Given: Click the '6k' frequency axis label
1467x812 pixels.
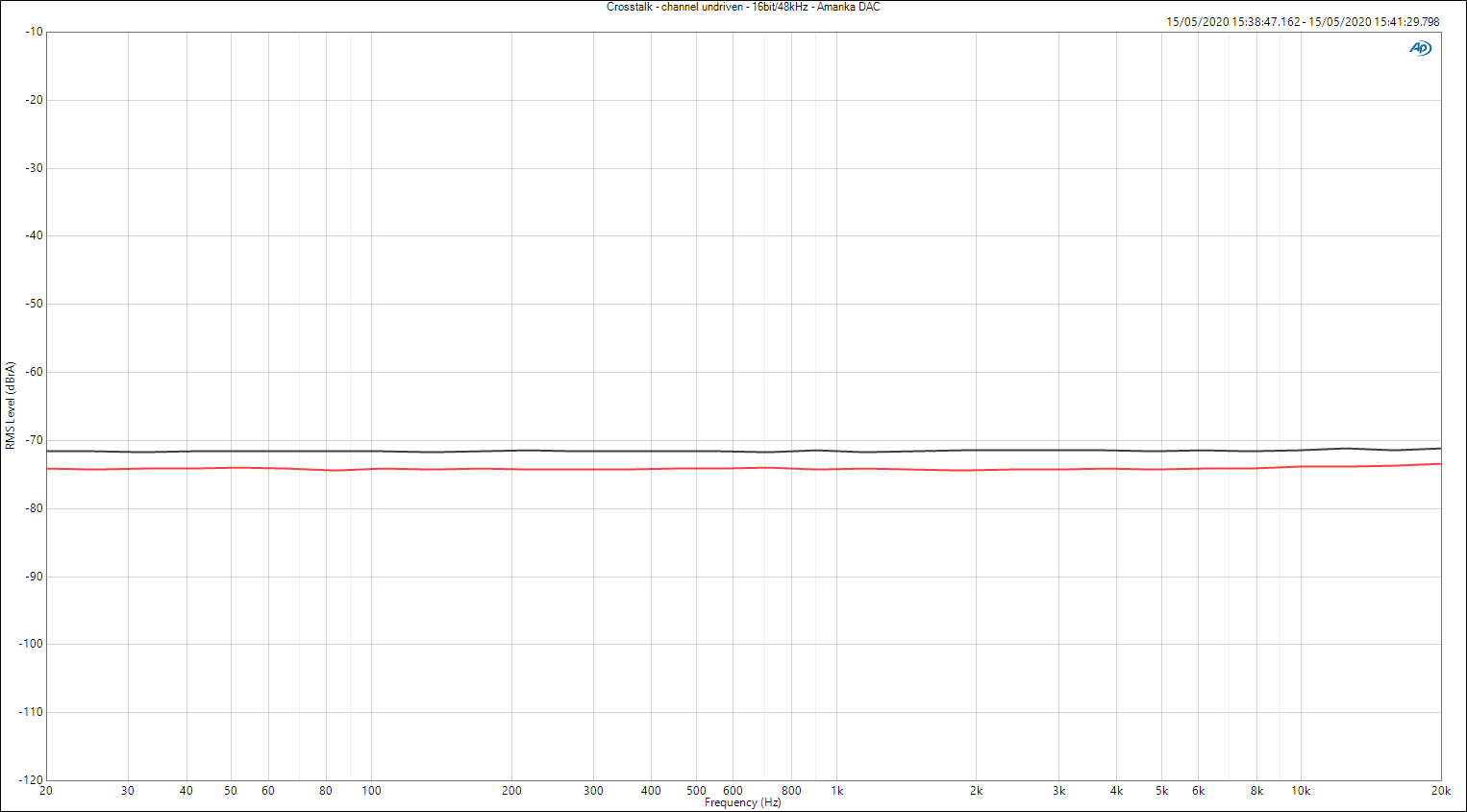Looking at the screenshot, I should (1198, 791).
